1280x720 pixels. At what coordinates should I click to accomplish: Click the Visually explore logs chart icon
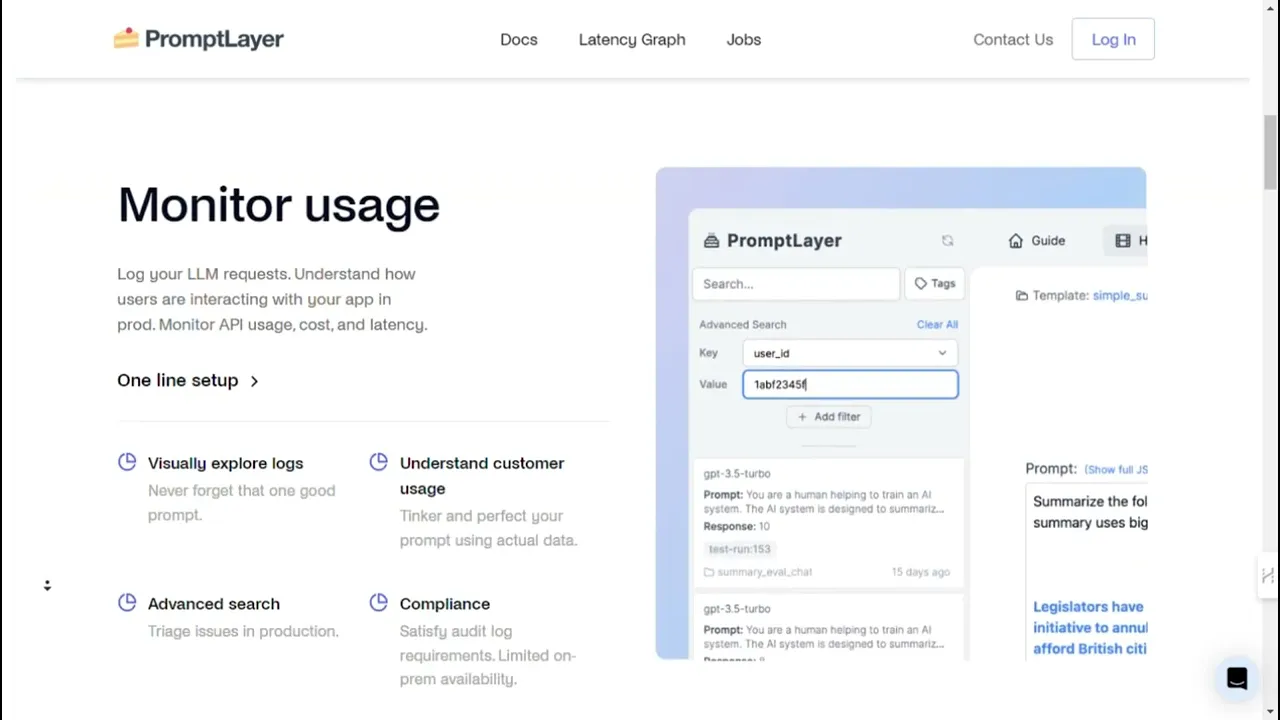pos(127,462)
